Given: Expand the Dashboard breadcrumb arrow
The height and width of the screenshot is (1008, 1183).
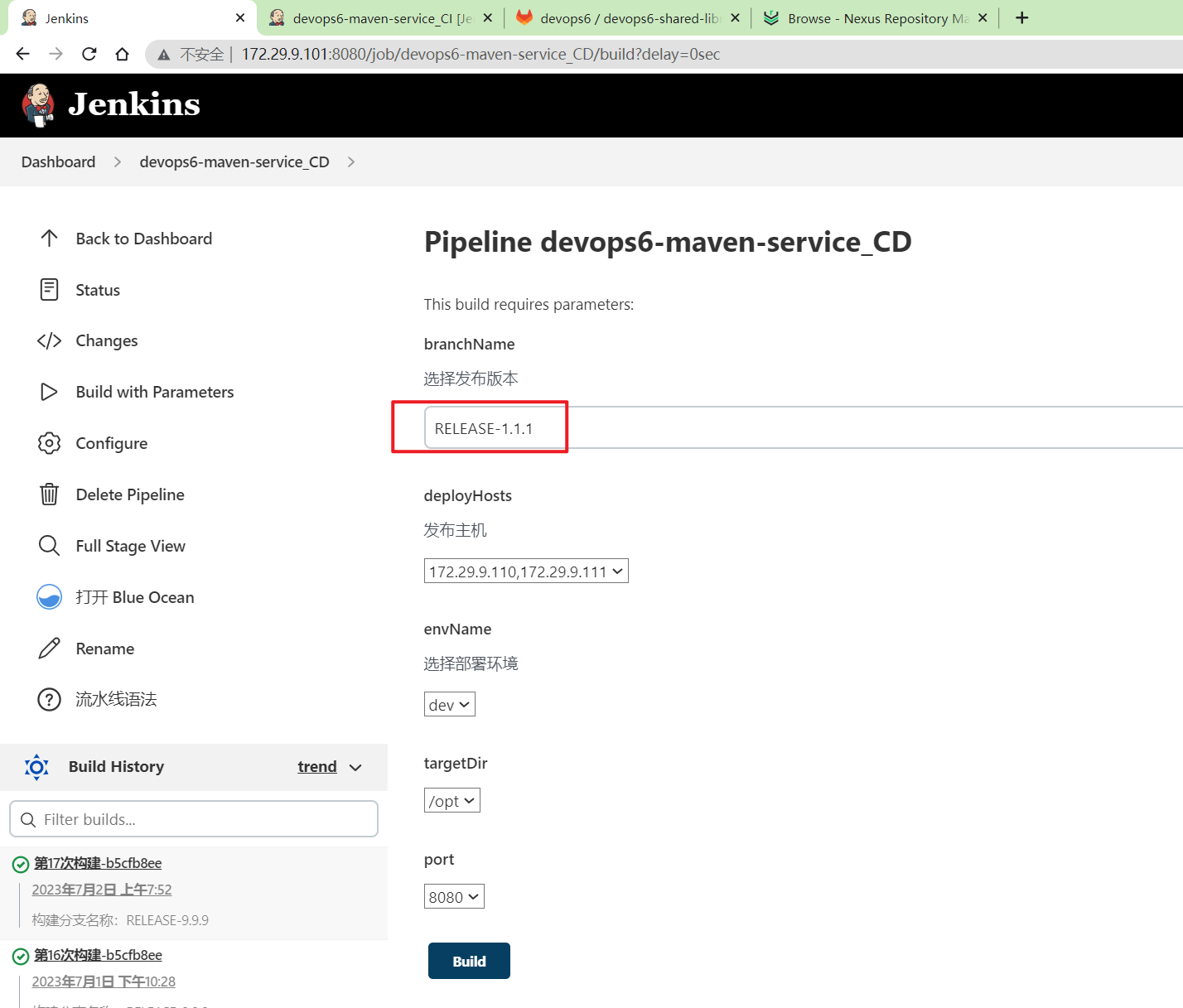Looking at the screenshot, I should (118, 162).
